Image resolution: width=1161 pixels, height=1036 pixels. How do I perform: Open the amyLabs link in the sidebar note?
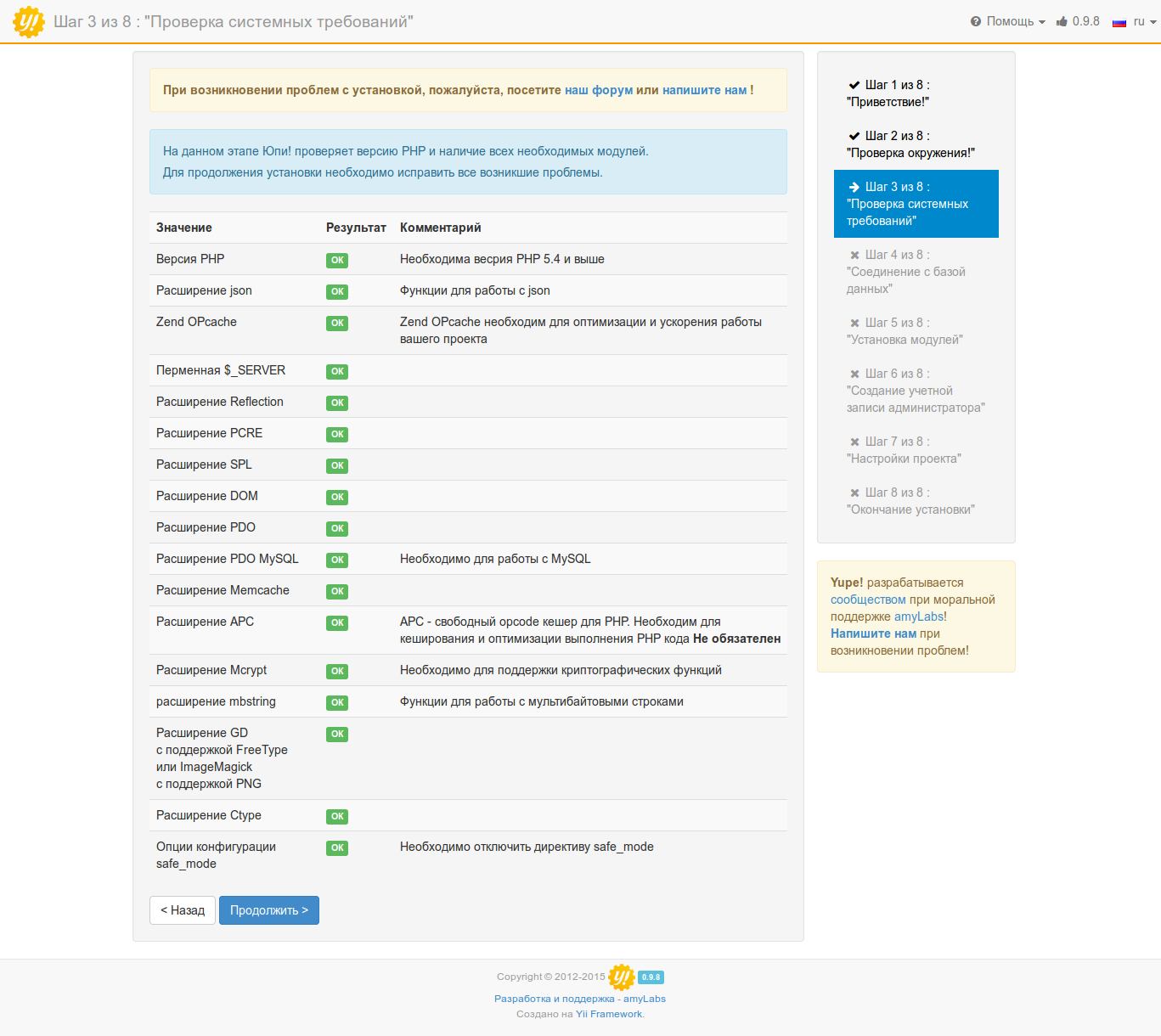pos(918,617)
